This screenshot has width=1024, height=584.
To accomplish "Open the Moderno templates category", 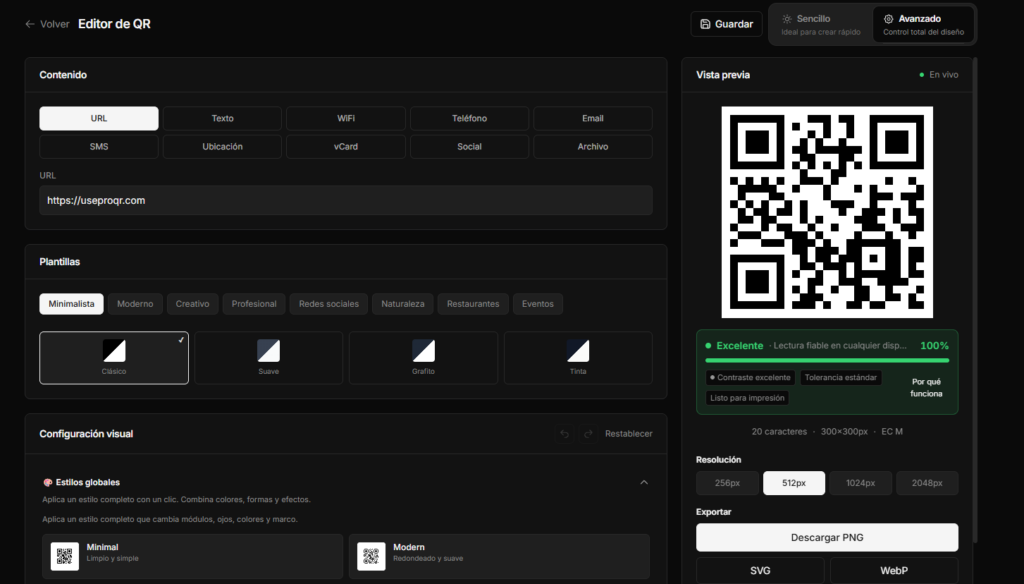I will click(135, 304).
